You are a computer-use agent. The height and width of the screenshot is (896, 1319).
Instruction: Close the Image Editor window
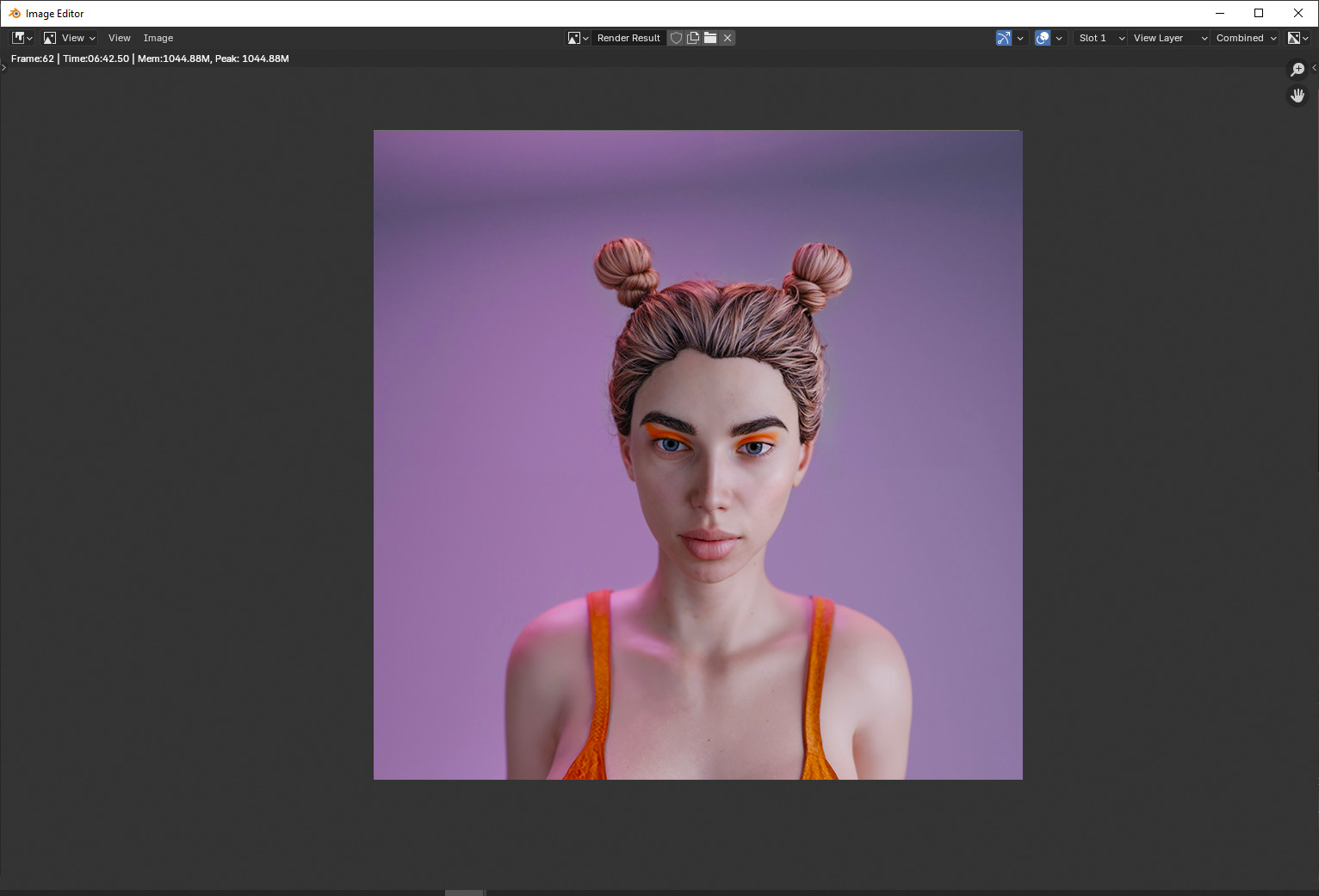pyautogui.click(x=1298, y=13)
